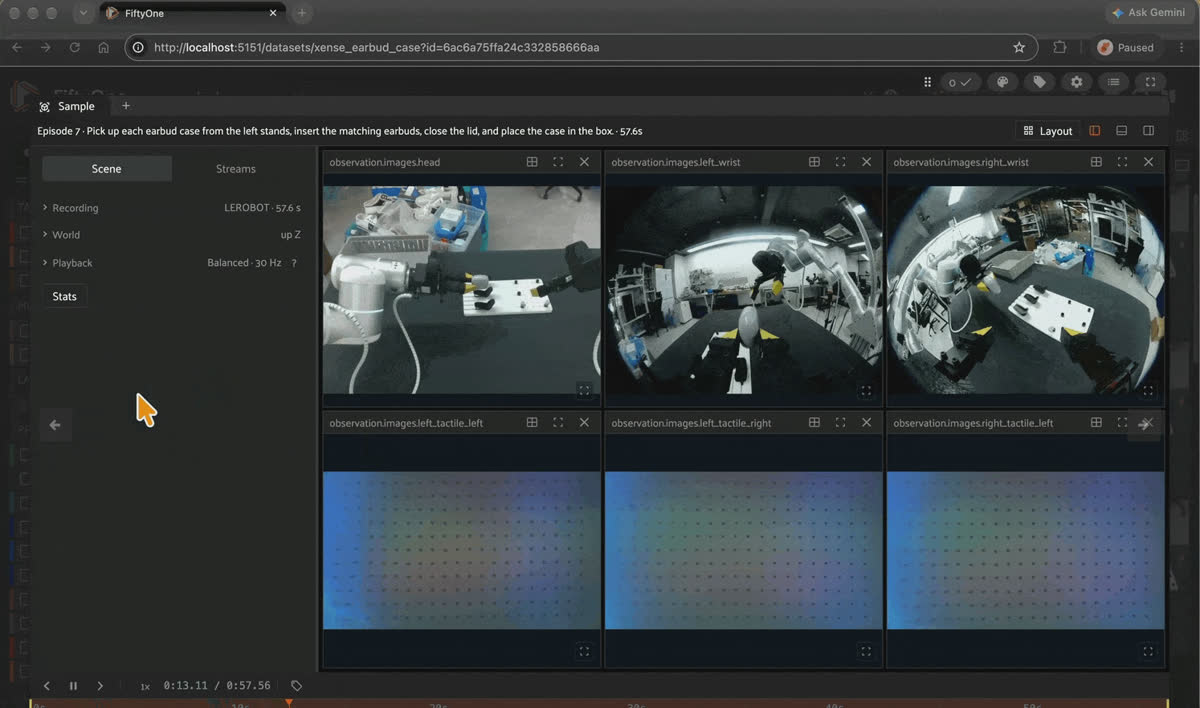
Task: Close the observation.images.left_tactile_left panel
Action: coord(584,423)
